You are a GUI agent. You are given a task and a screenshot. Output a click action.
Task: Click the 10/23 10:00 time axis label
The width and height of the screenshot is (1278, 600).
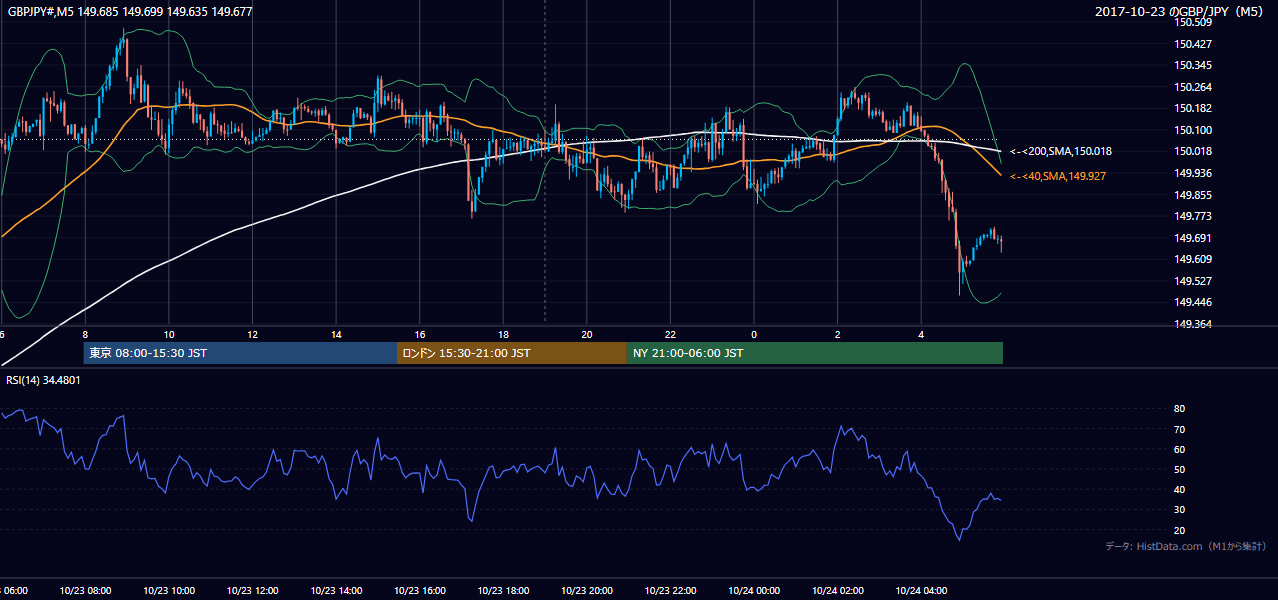[x=169, y=591]
